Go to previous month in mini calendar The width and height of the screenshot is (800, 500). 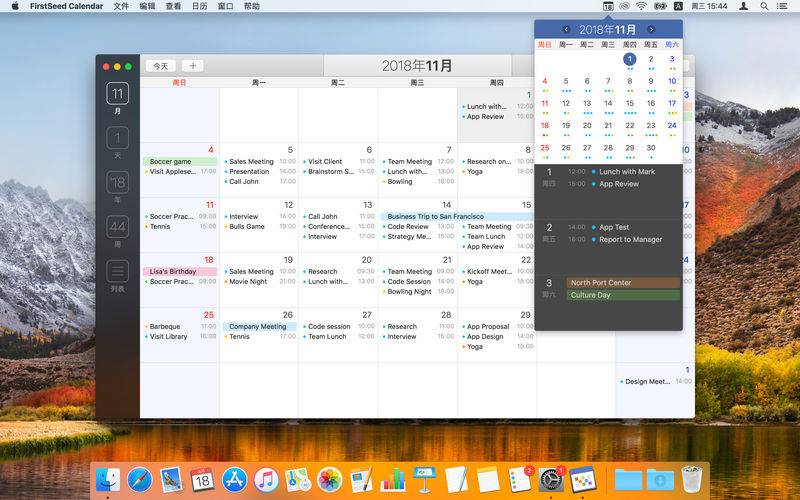click(x=566, y=30)
